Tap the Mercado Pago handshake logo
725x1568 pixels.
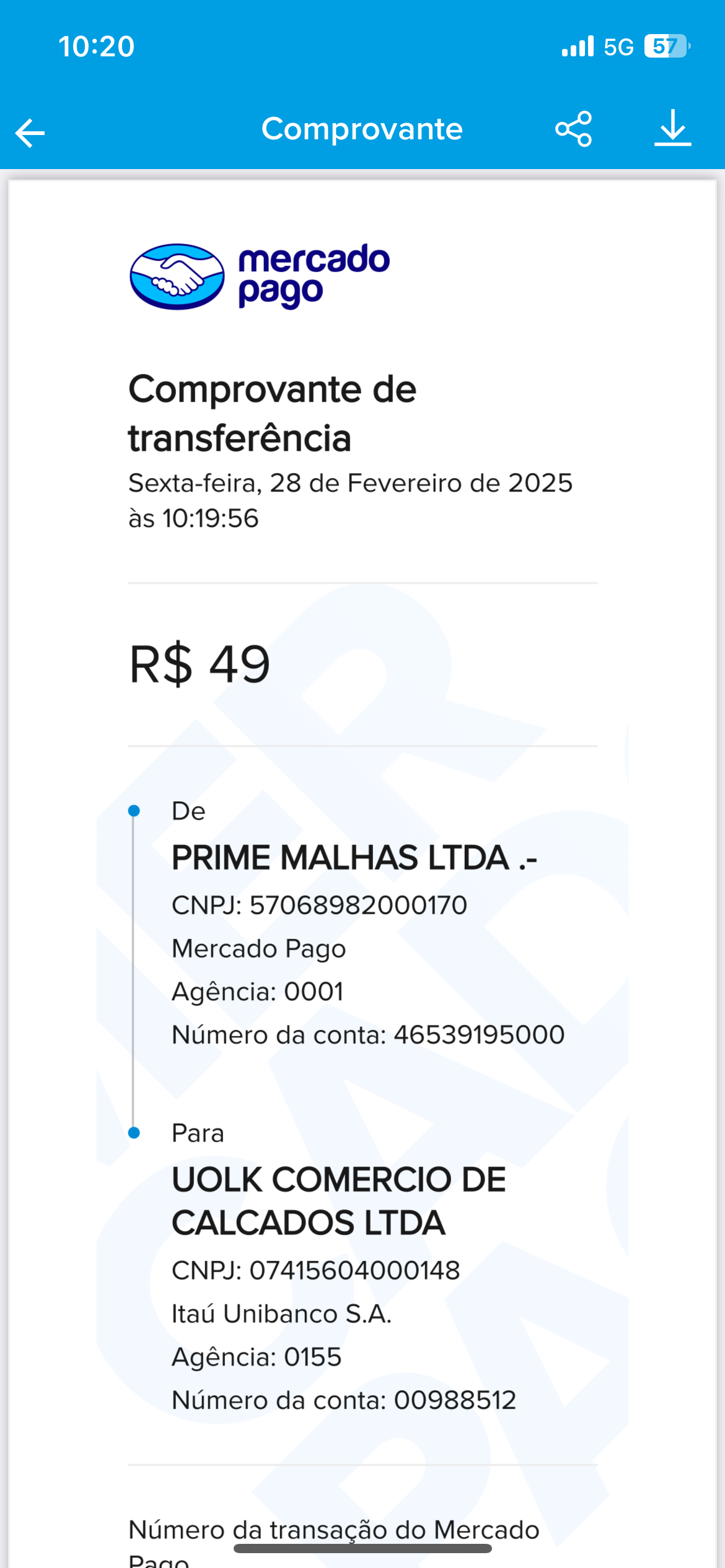click(177, 276)
